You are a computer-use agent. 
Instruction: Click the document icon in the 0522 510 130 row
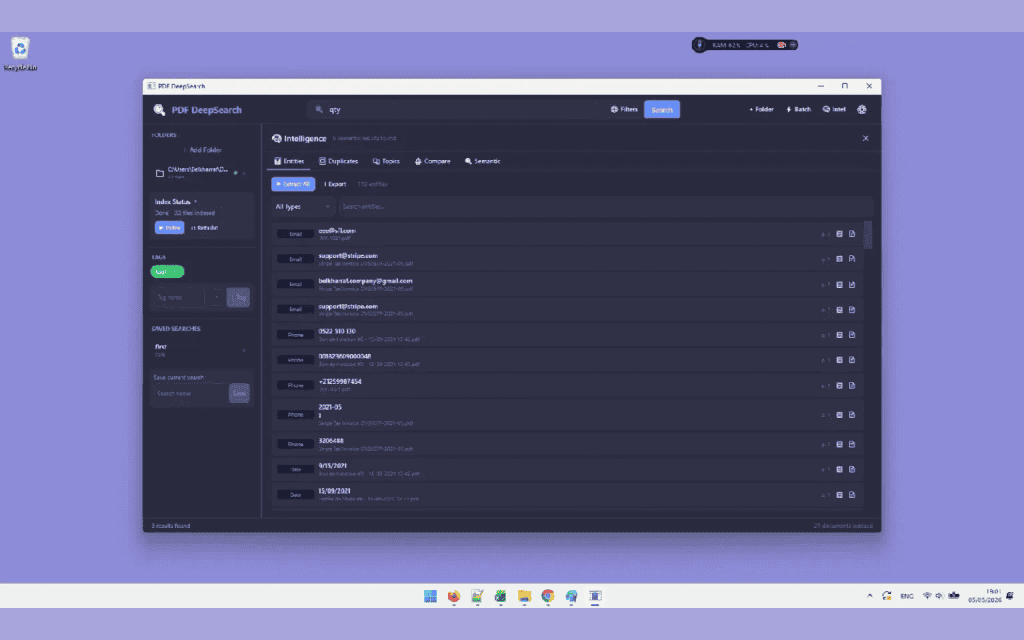point(852,335)
